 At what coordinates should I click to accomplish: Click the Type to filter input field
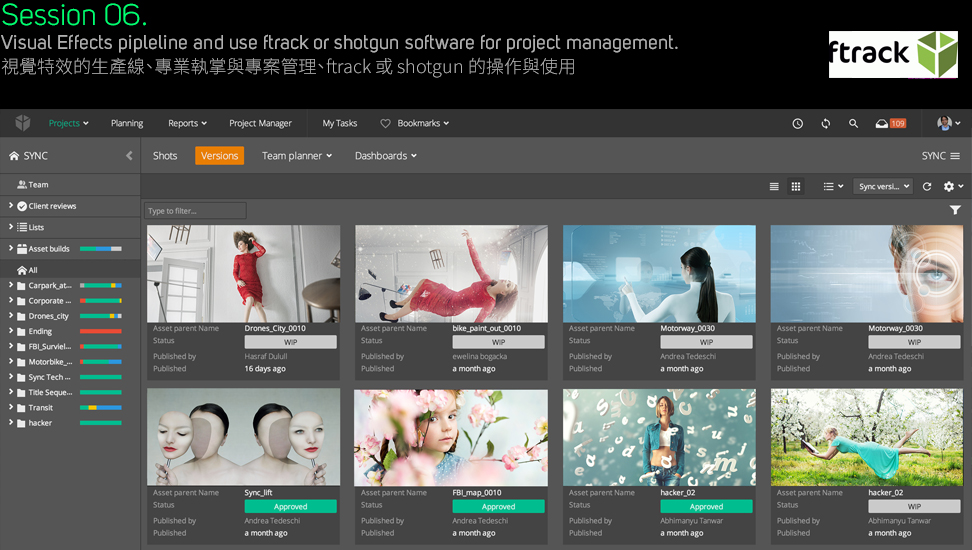195,211
